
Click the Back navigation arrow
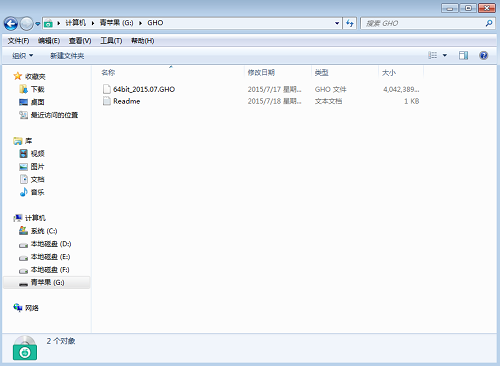click(11, 23)
